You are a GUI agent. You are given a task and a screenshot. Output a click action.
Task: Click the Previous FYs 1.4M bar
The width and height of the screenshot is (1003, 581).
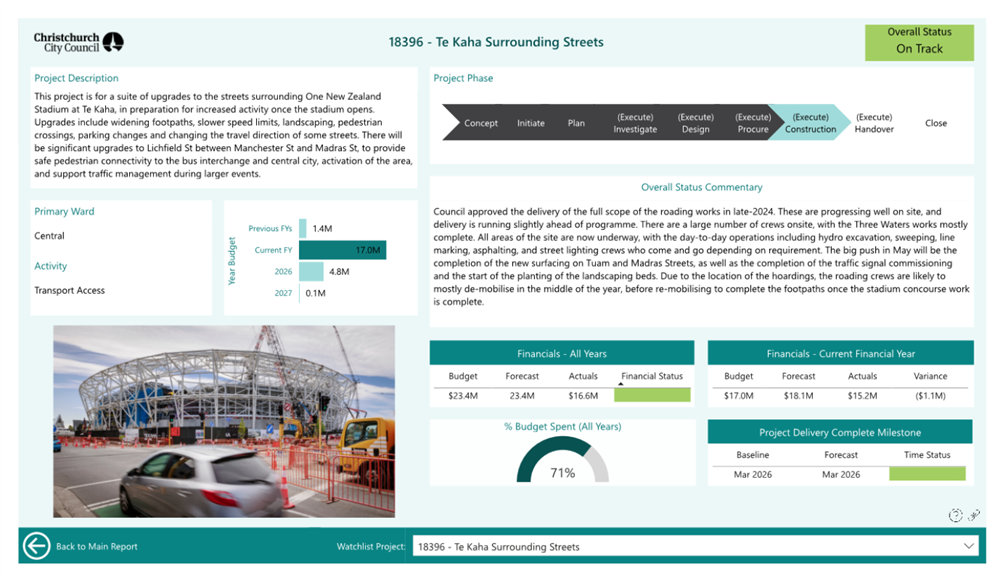(x=303, y=229)
